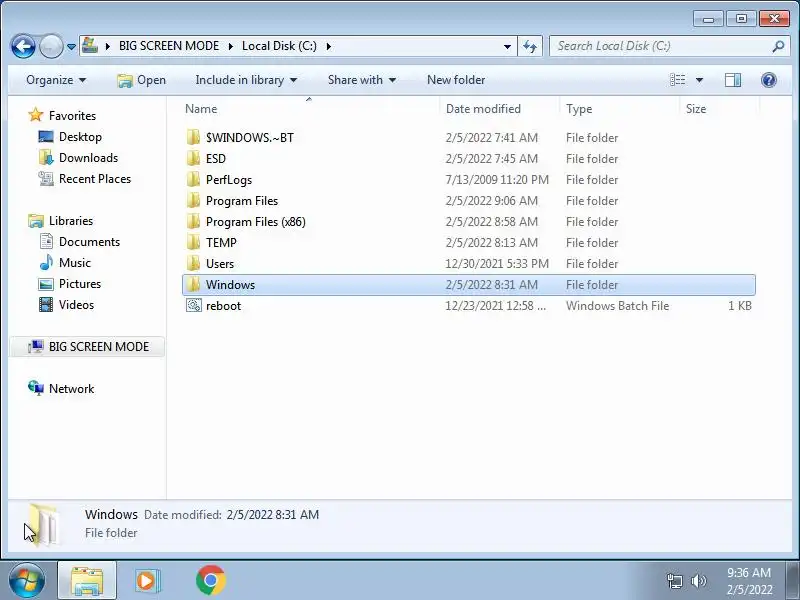800x600 pixels.
Task: Click the search magnifier icon
Action: (778, 46)
